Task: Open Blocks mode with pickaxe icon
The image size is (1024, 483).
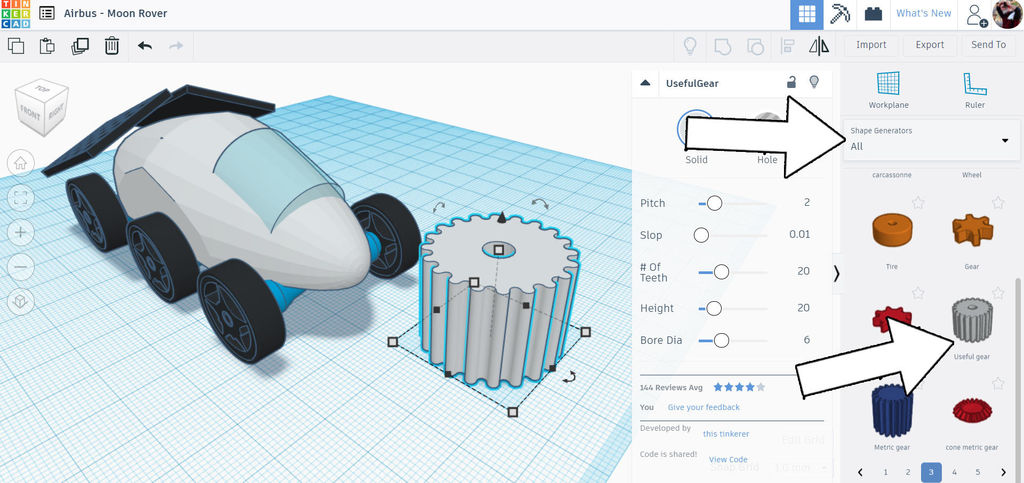Action: pos(840,14)
